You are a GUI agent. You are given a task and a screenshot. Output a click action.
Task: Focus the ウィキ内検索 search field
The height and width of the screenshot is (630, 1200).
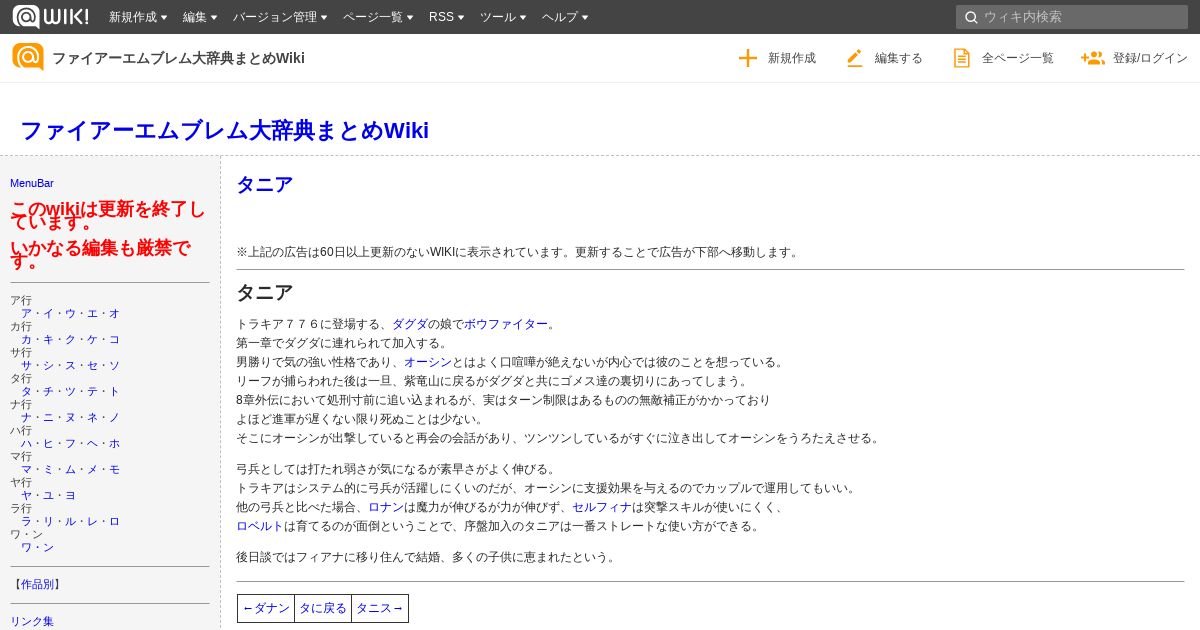[1072, 17]
